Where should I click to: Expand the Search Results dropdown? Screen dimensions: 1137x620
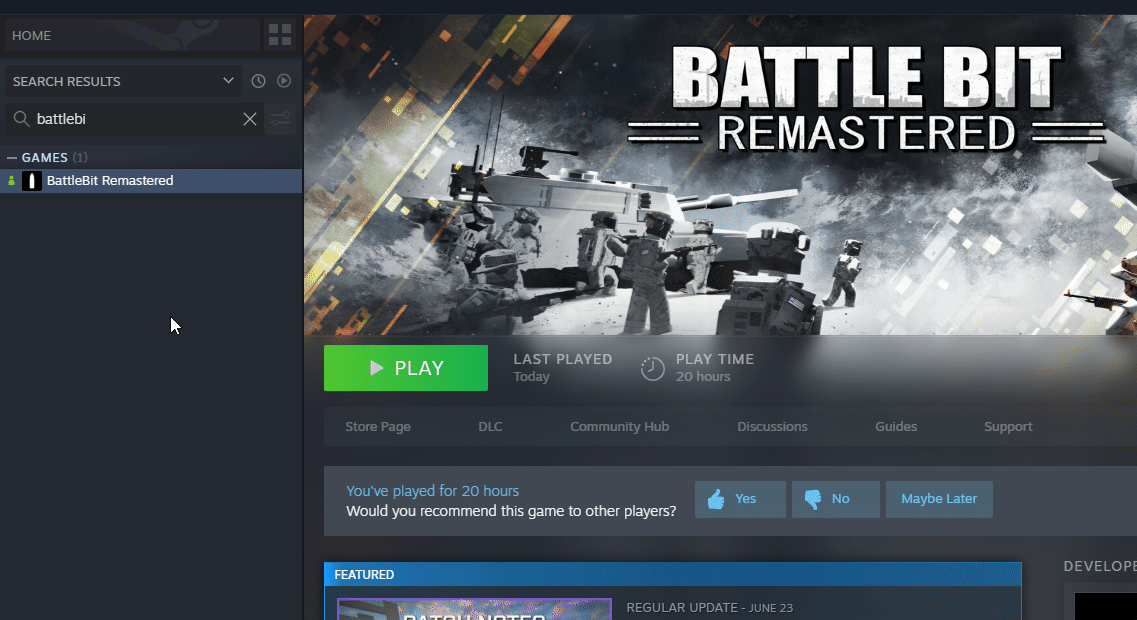228,81
